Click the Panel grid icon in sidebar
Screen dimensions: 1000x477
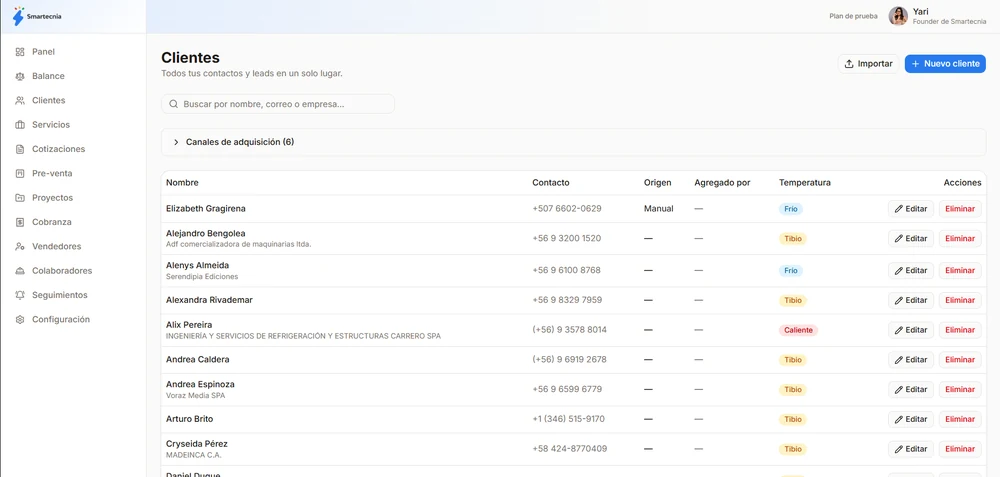(x=20, y=52)
